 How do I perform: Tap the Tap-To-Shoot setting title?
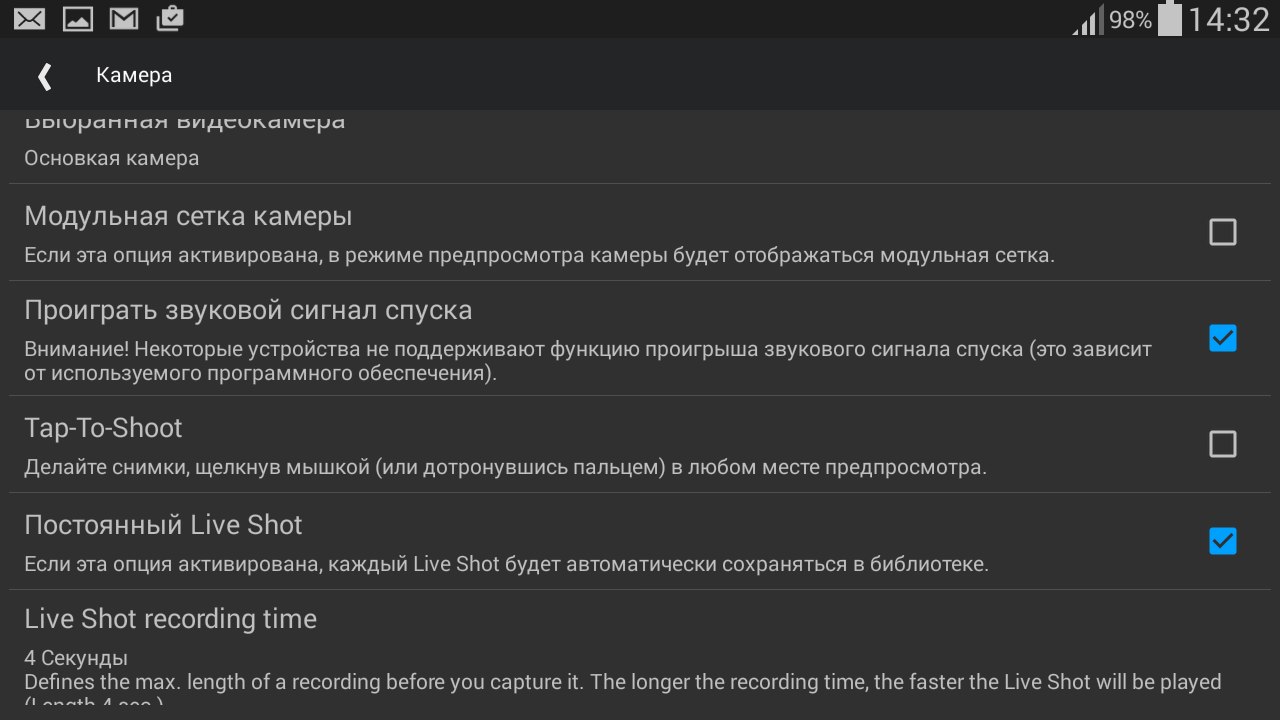(x=103, y=428)
